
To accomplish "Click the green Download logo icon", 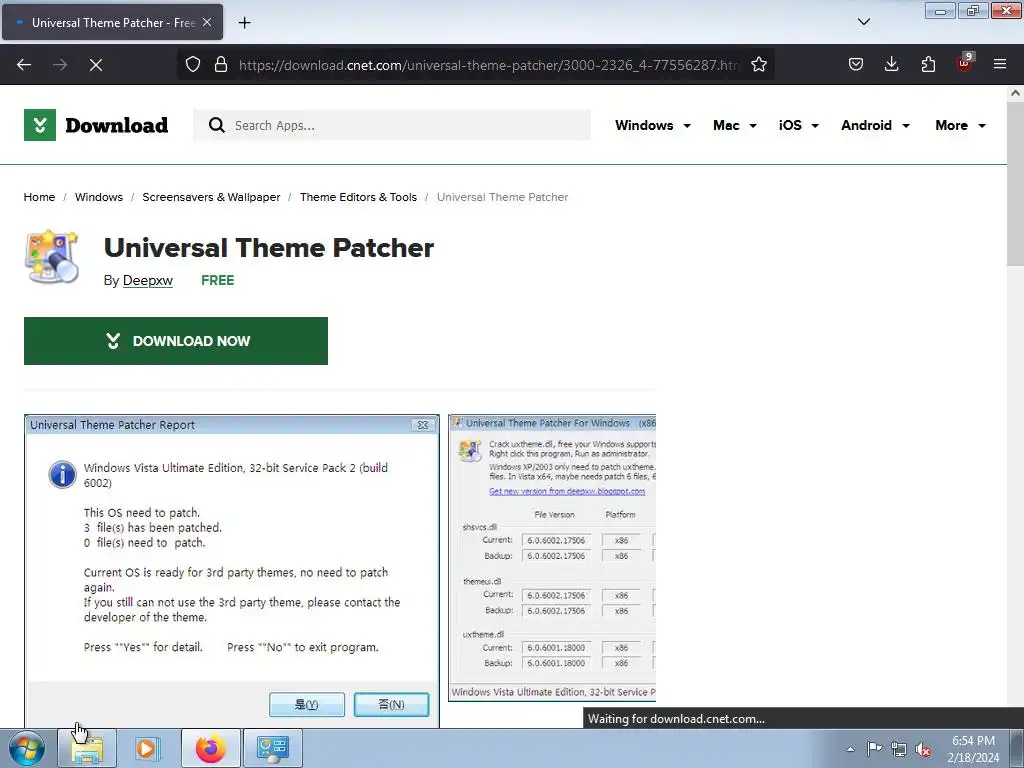I will (x=40, y=125).
